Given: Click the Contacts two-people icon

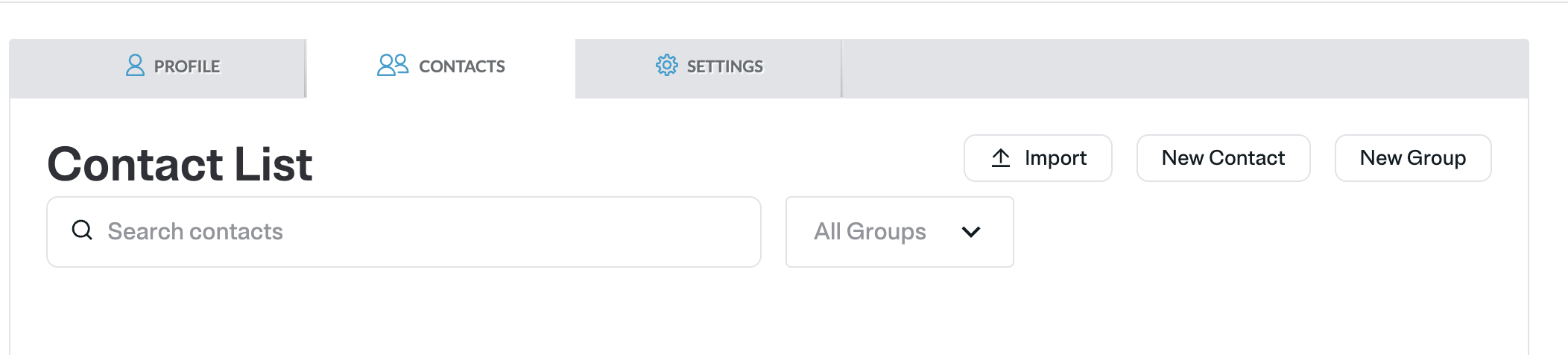Looking at the screenshot, I should [x=393, y=66].
